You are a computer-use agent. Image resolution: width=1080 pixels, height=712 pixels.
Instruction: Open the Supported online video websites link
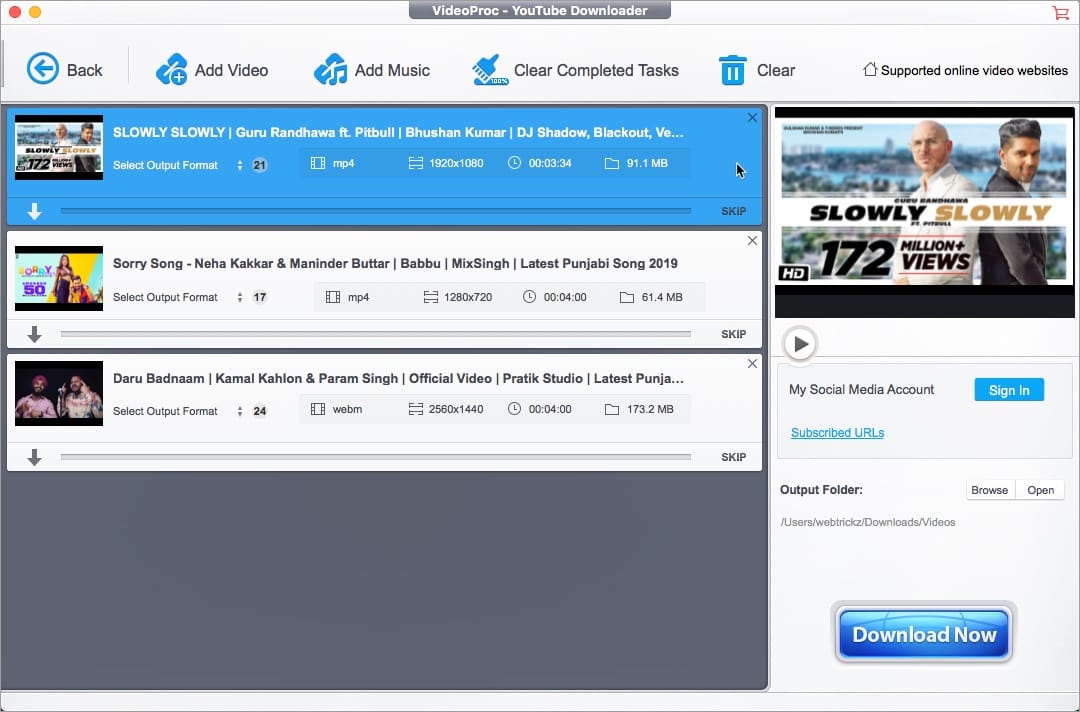point(974,70)
